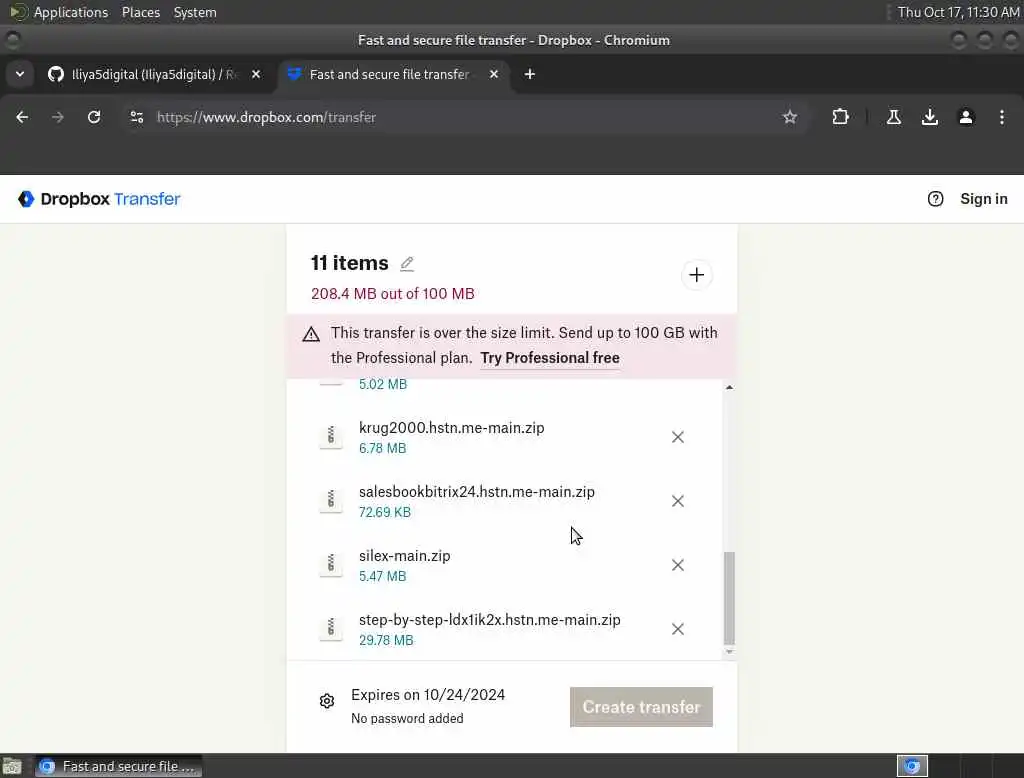Open the browser profile icon

pyautogui.click(x=966, y=117)
